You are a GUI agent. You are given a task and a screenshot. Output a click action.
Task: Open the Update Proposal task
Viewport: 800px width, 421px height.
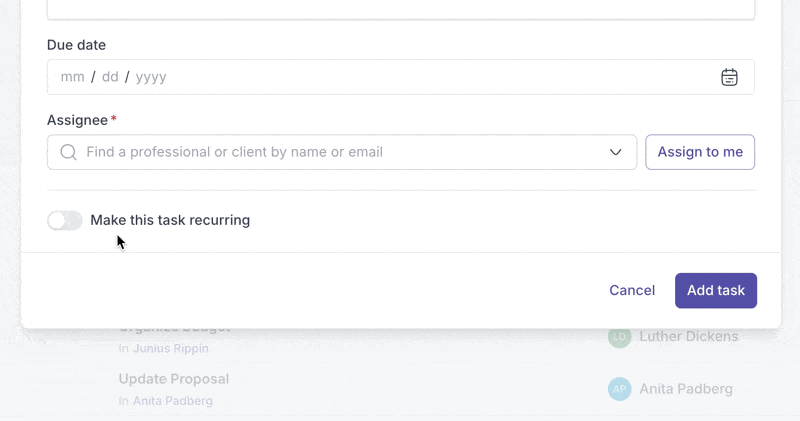tap(173, 379)
